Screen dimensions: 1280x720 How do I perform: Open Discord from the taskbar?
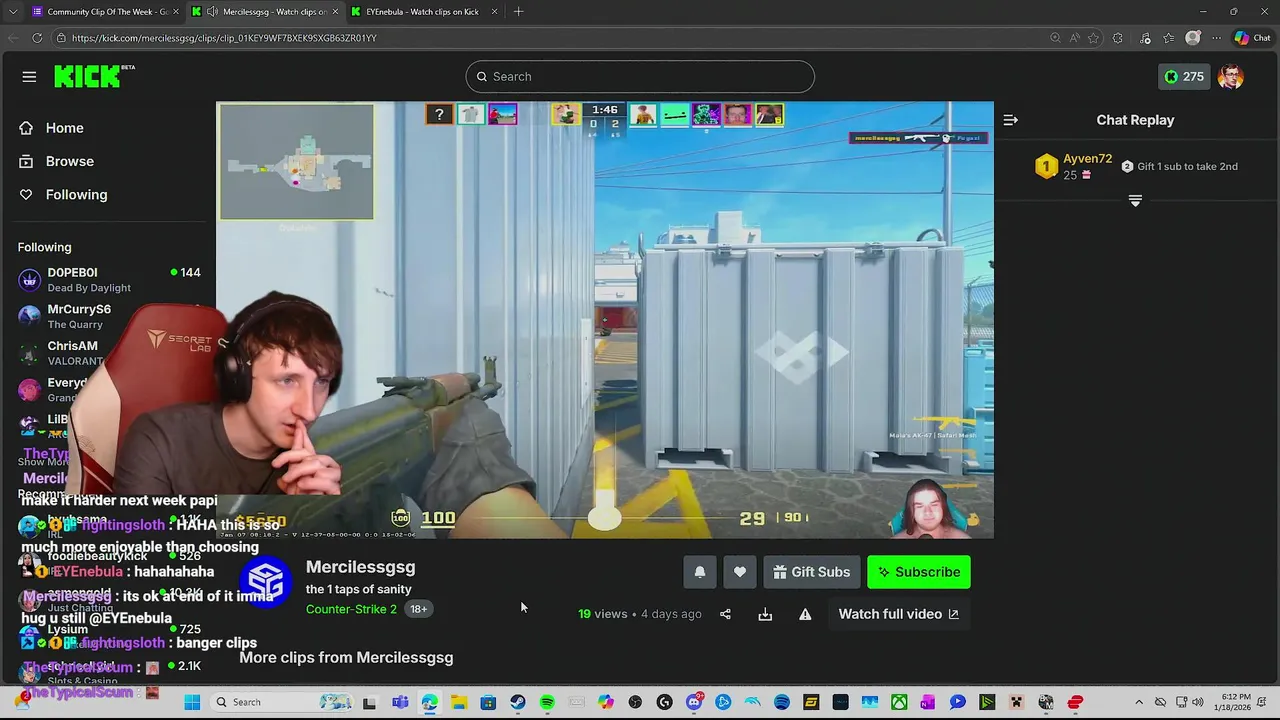pos(694,702)
